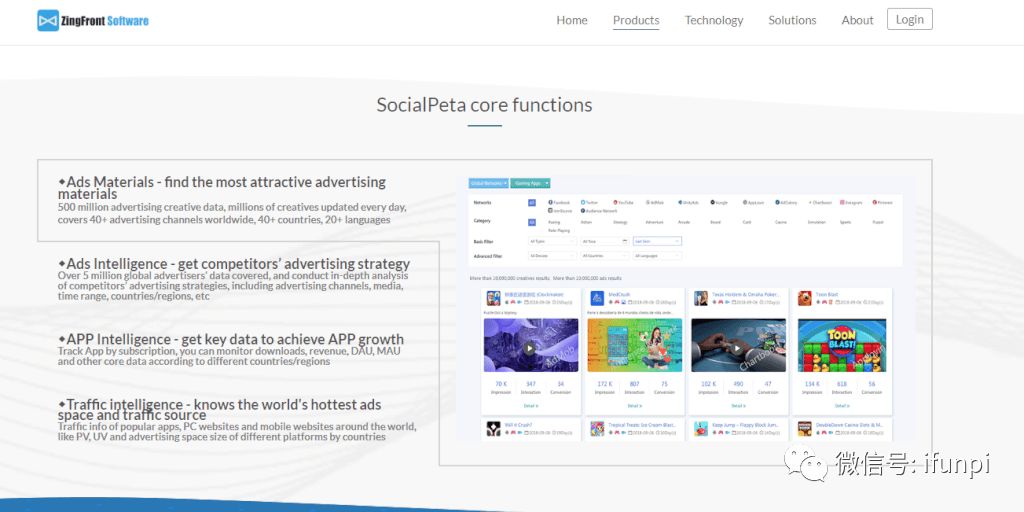
Task: Open the Home menu item
Action: (571, 20)
